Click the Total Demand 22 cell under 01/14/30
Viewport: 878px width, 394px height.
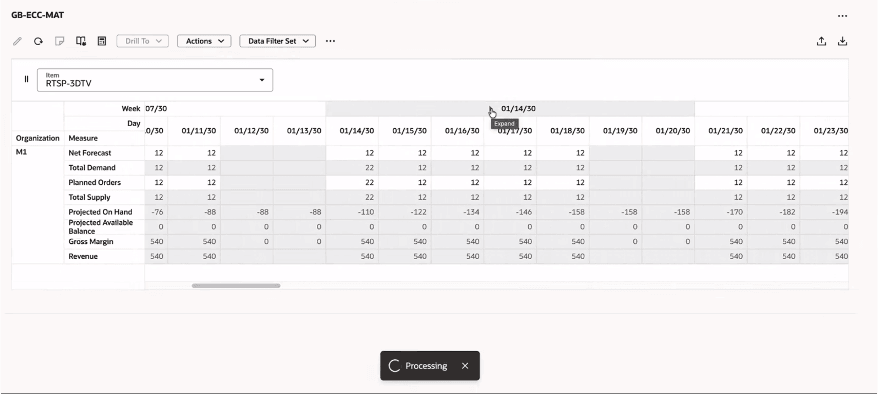(352, 168)
